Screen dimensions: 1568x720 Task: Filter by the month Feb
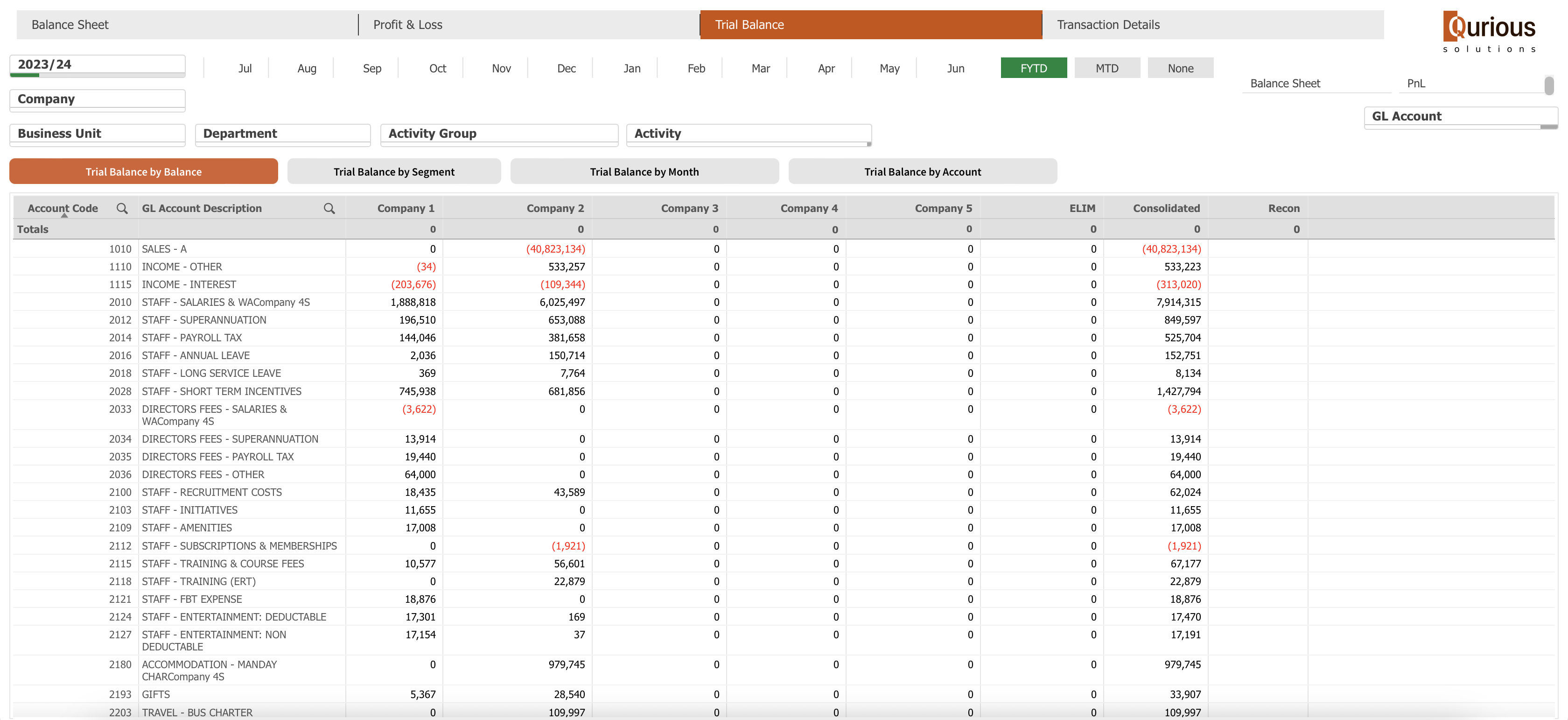[696, 68]
